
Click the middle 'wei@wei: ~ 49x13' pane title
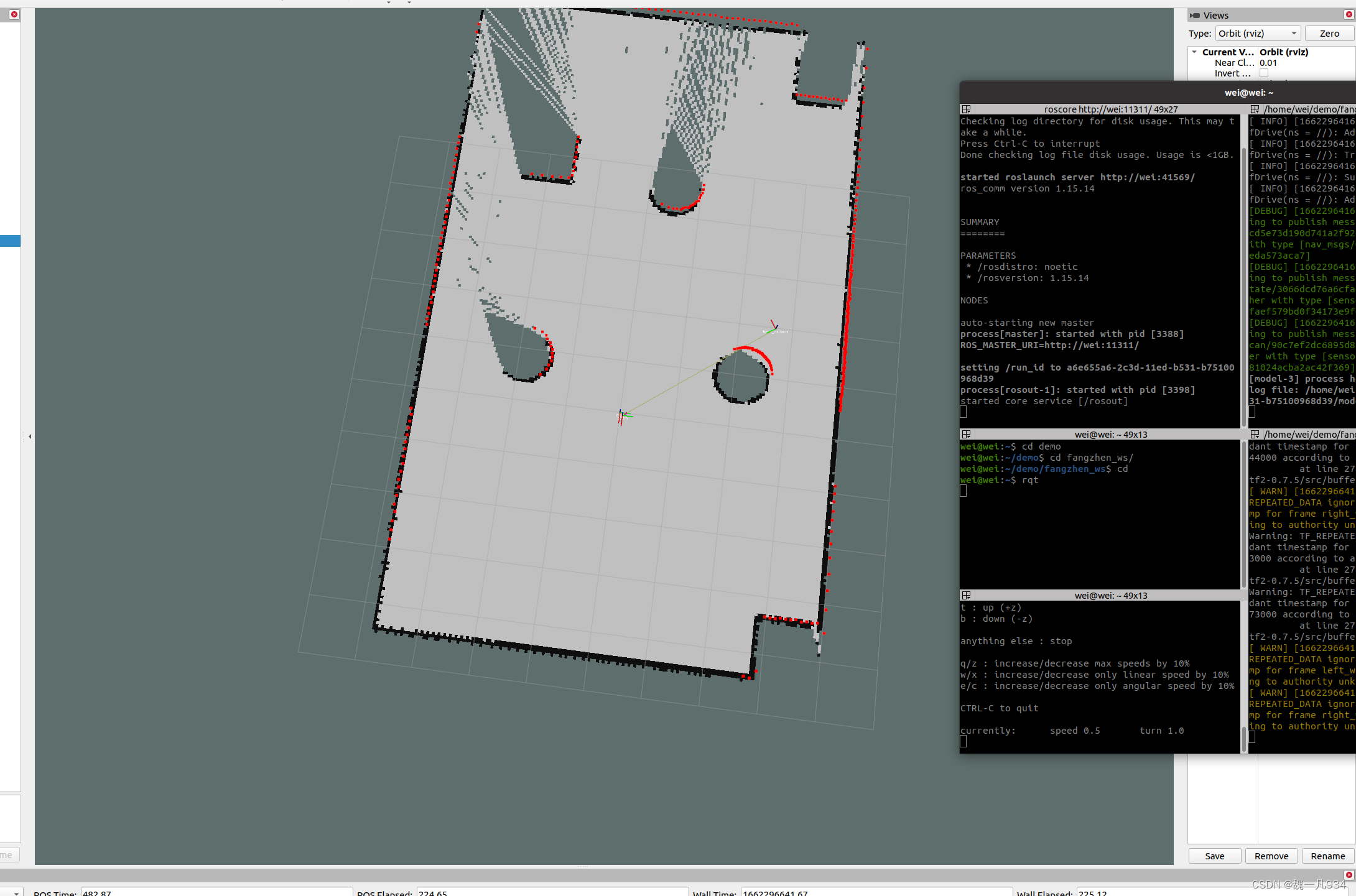[x=1111, y=435]
